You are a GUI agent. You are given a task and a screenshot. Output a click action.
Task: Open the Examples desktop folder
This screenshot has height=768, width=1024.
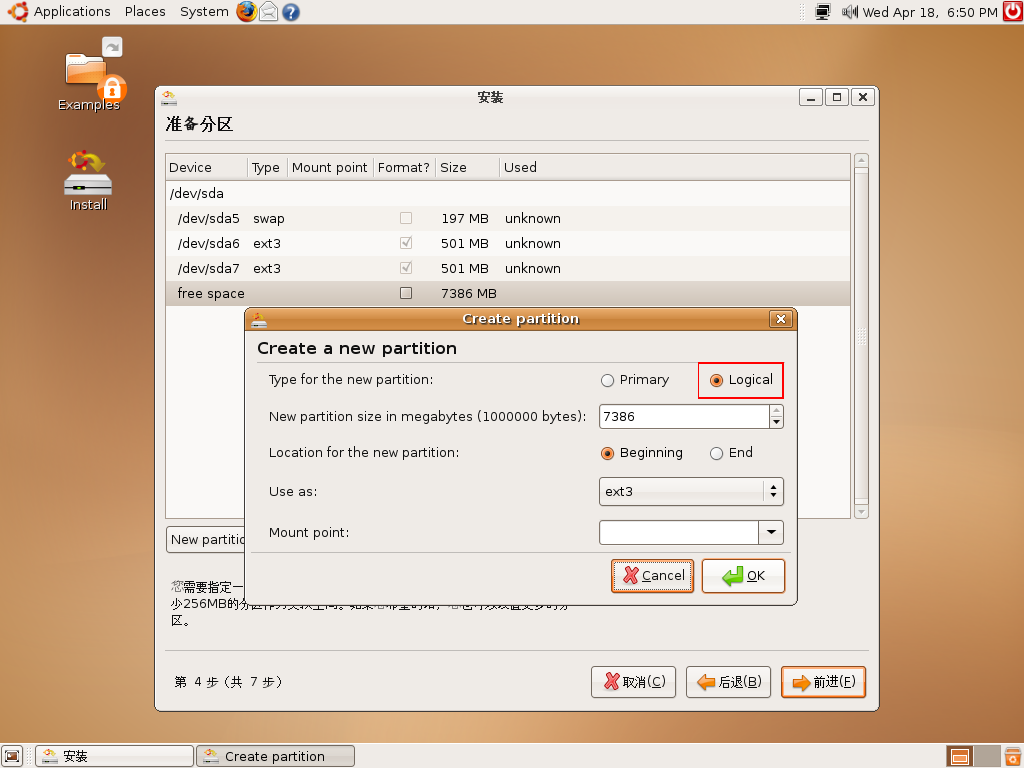click(x=89, y=74)
